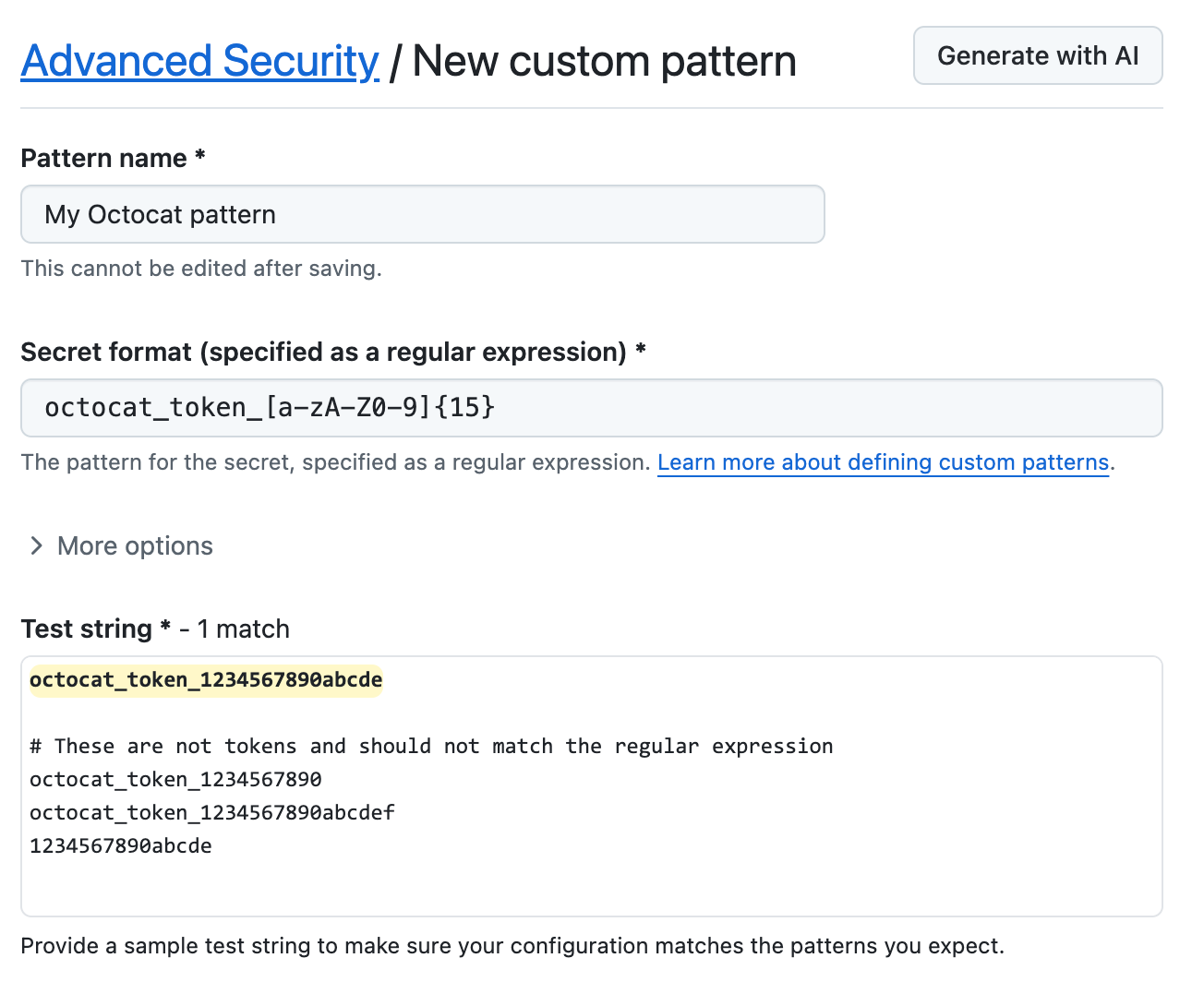Click the Pattern name input field
Image resolution: width=1204 pixels, height=982 pixels.
pyautogui.click(x=422, y=213)
